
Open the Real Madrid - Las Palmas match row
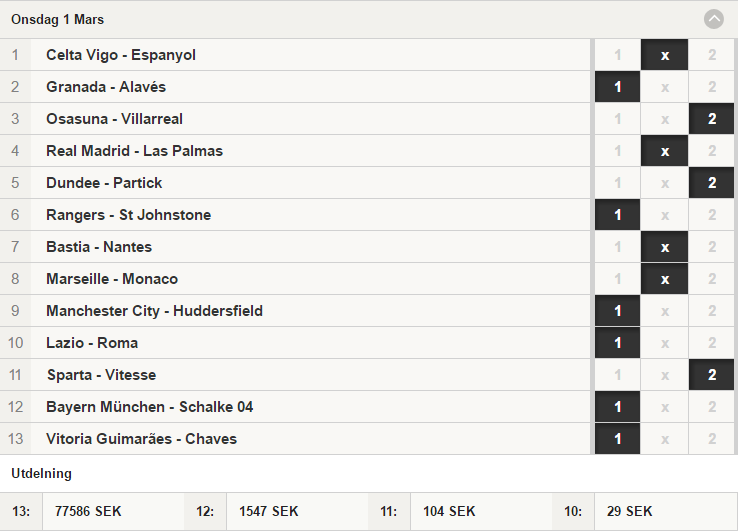pos(295,151)
